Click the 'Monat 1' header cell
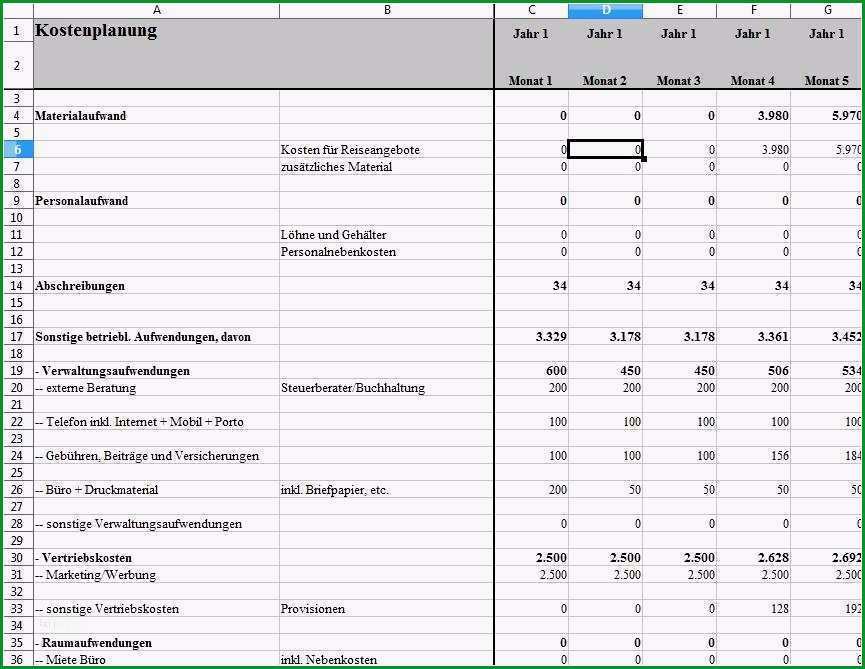 click(x=531, y=81)
